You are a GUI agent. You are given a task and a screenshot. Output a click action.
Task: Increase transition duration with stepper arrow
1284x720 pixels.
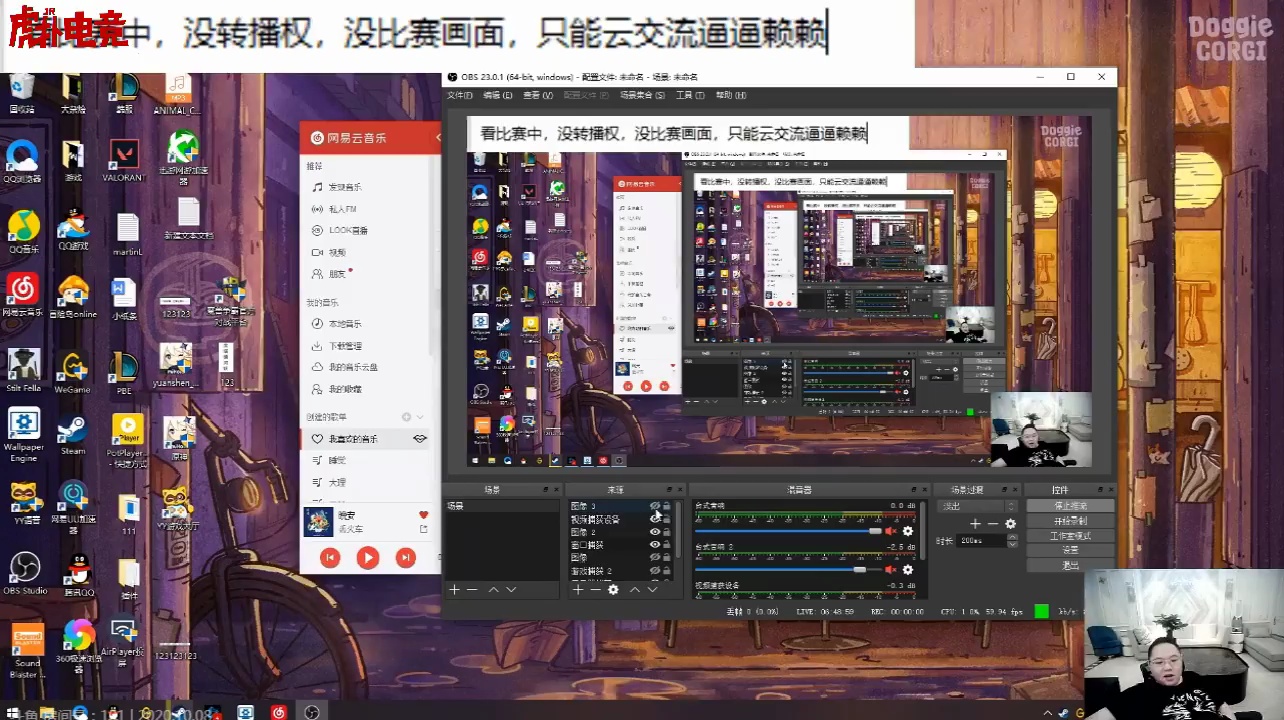(1011, 538)
